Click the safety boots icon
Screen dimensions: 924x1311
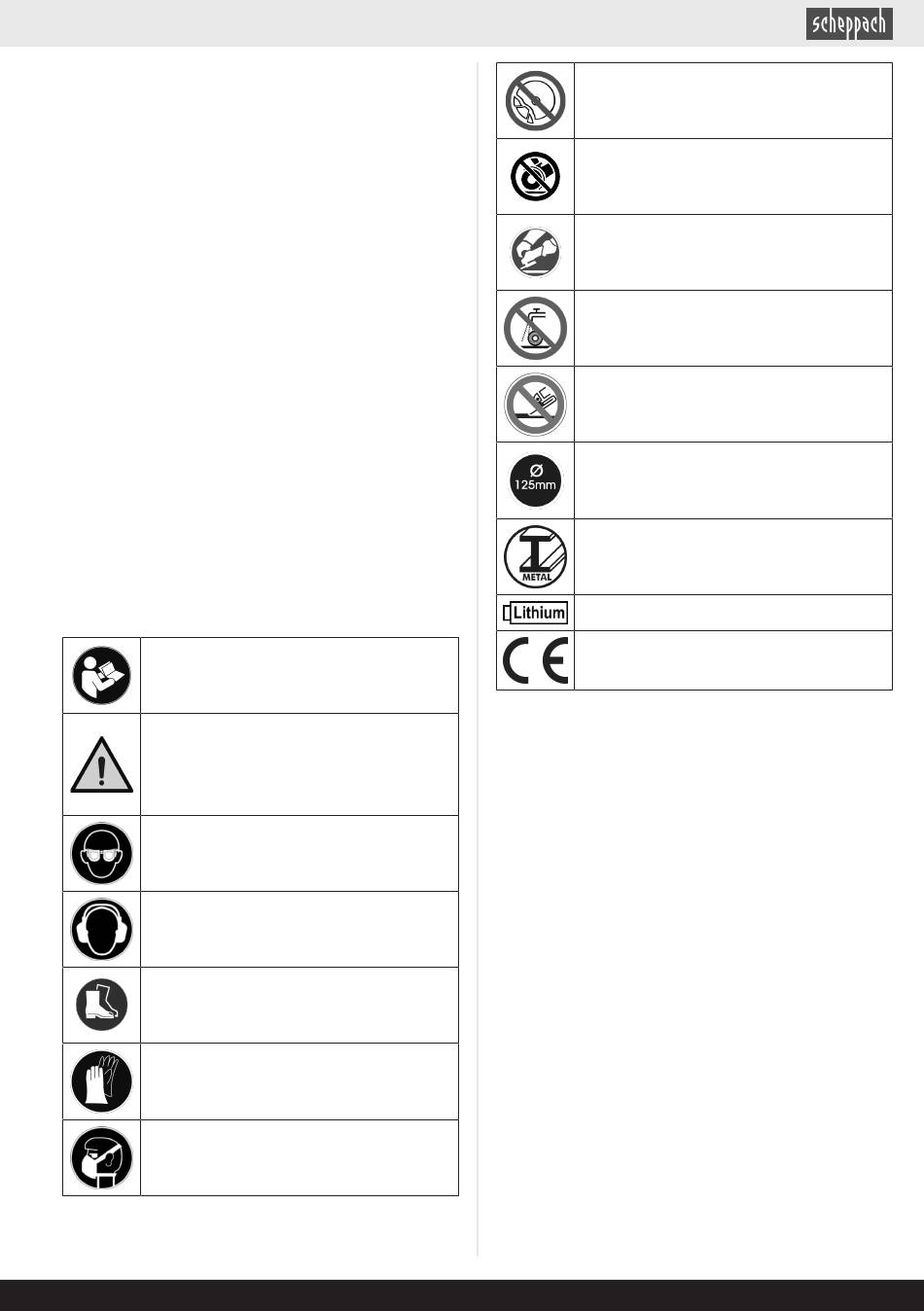coord(101,1005)
